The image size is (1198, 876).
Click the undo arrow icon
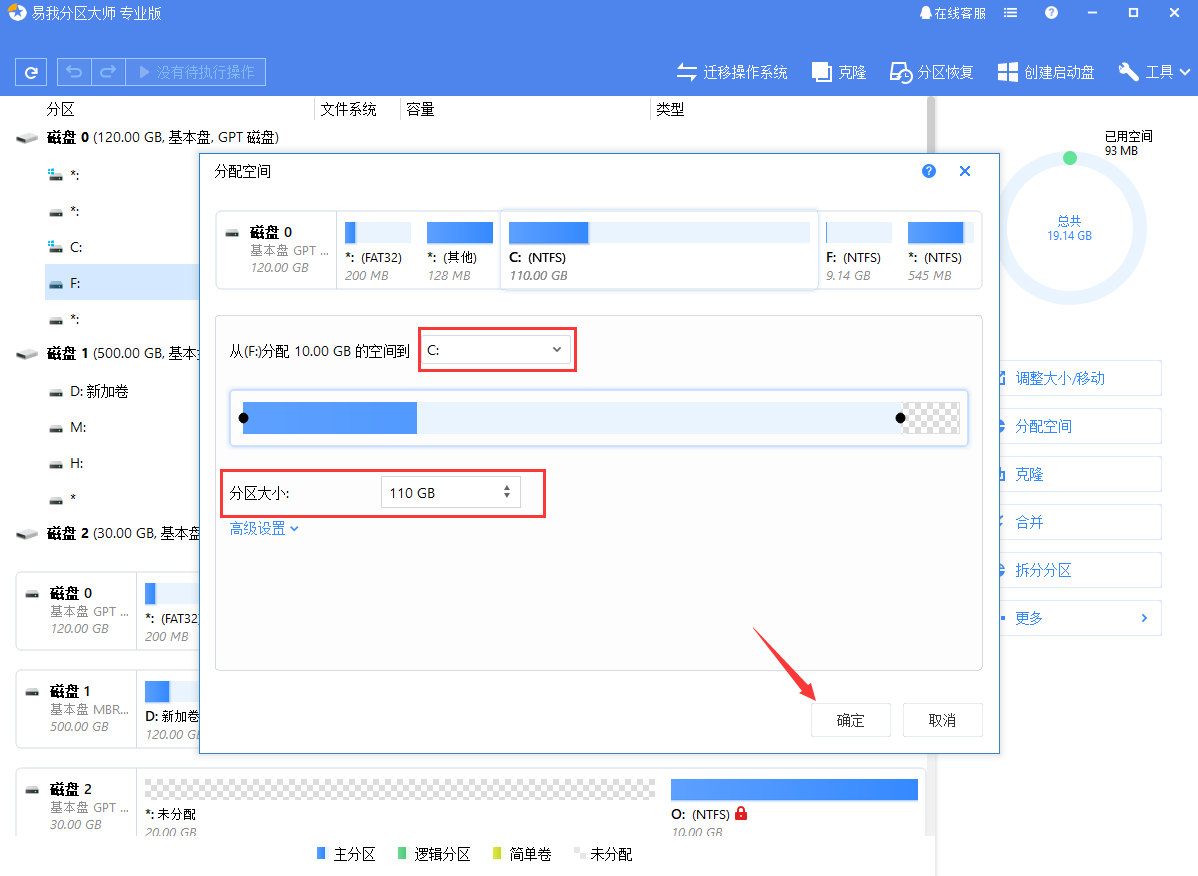click(75, 72)
